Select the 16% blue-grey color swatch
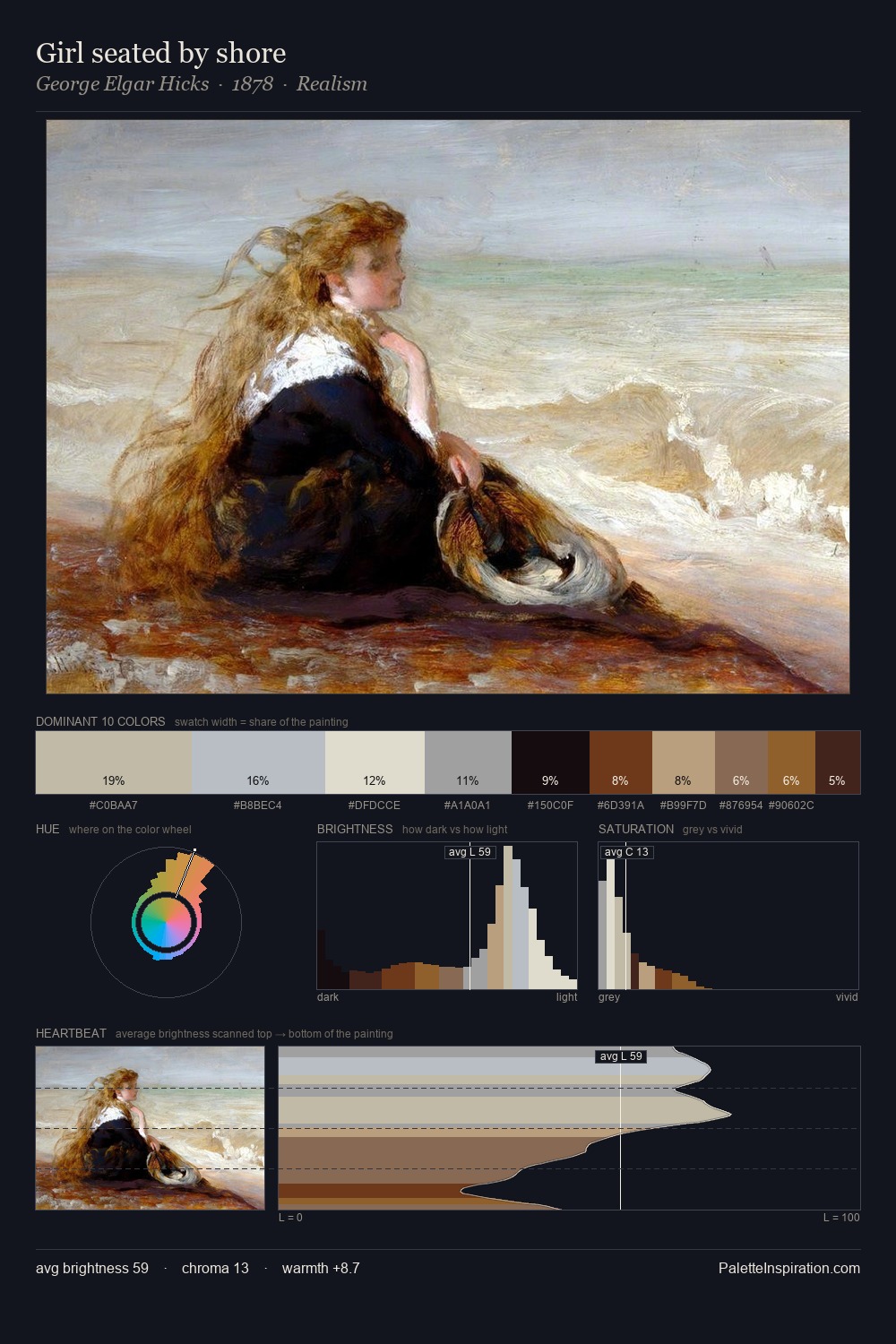 click(258, 762)
